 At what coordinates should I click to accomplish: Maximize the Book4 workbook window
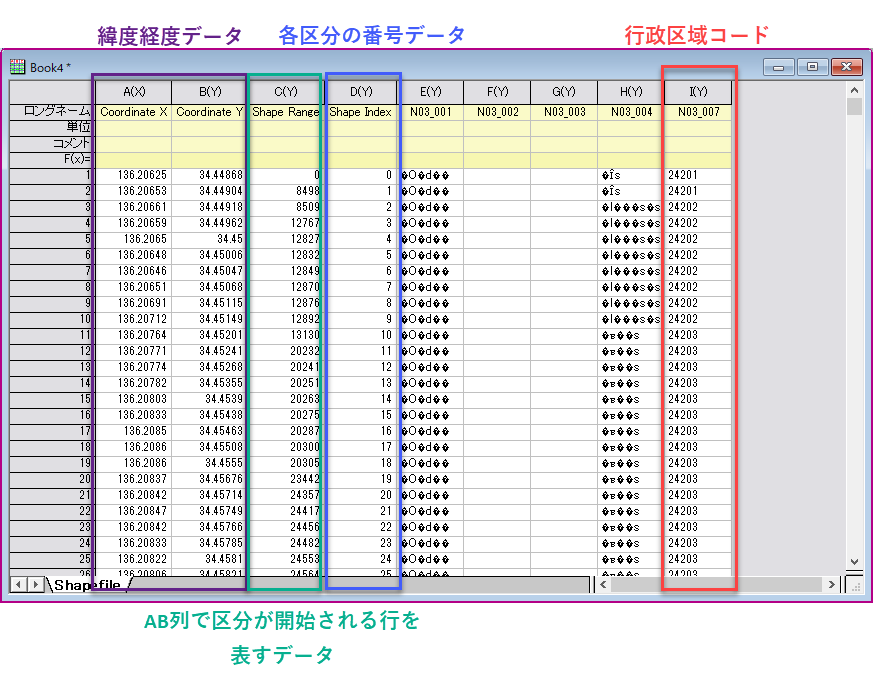812,67
